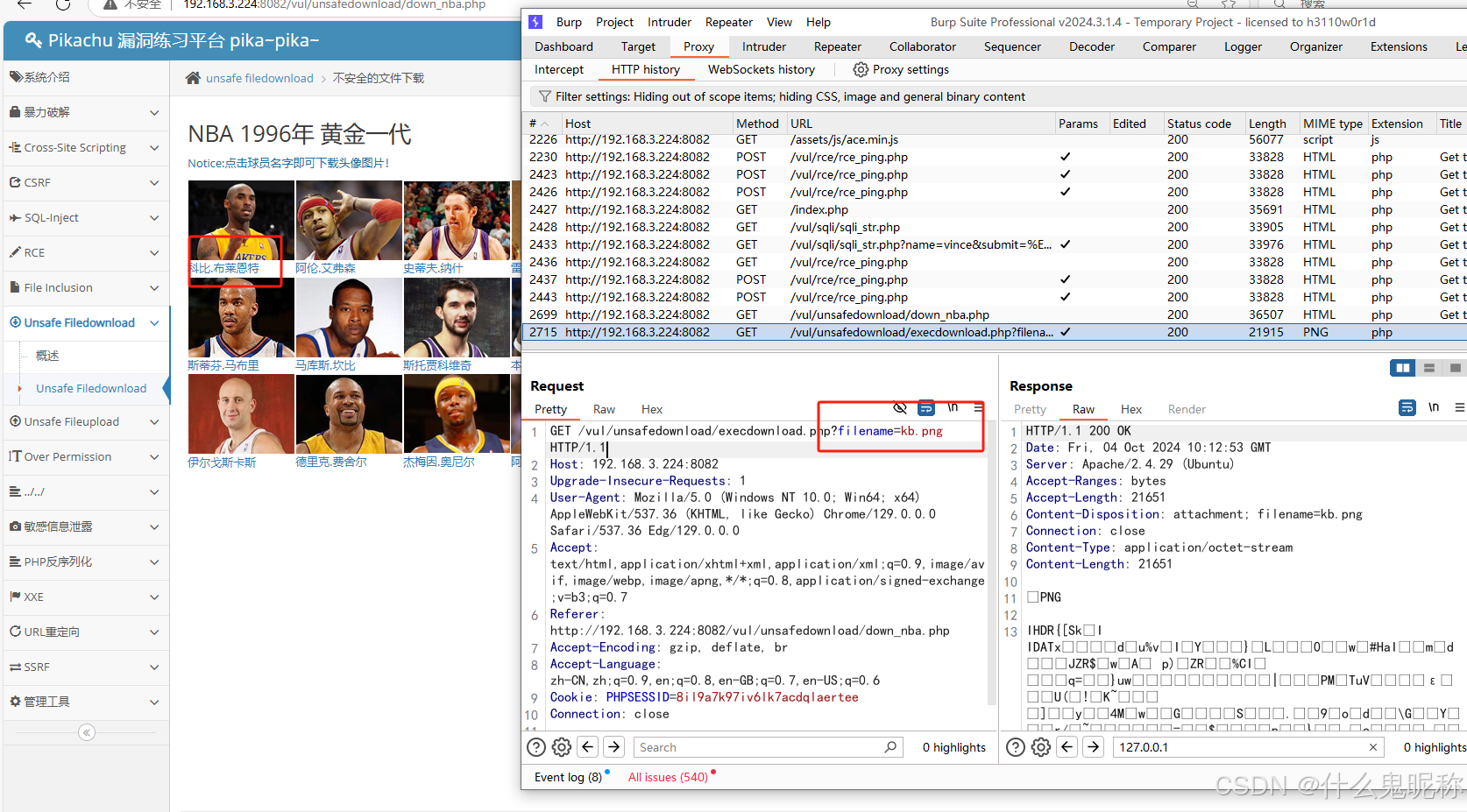Screen dimensions: 1467x812
Task: Open Response search settings gear
Action: click(x=1041, y=747)
